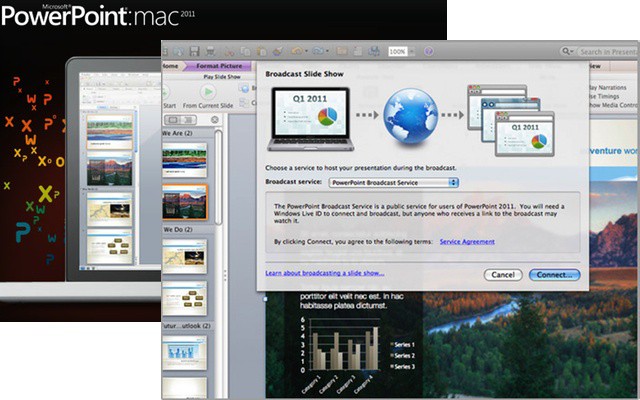The image size is (640, 400).
Task: Click the 100% zoom field
Action: pyautogui.click(x=398, y=51)
